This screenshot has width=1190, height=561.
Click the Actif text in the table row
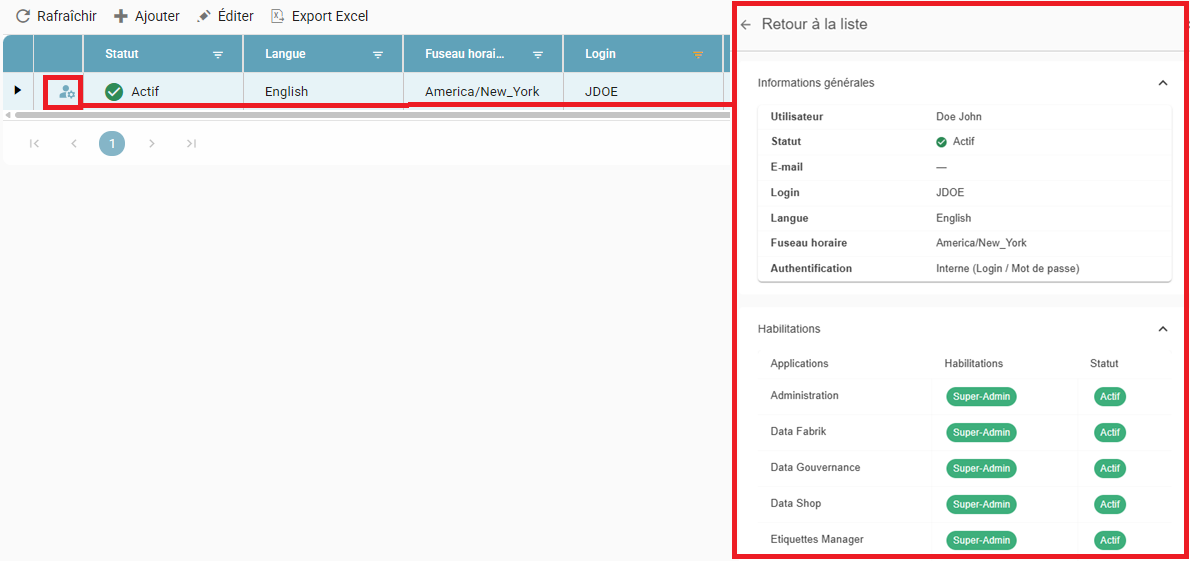click(145, 92)
